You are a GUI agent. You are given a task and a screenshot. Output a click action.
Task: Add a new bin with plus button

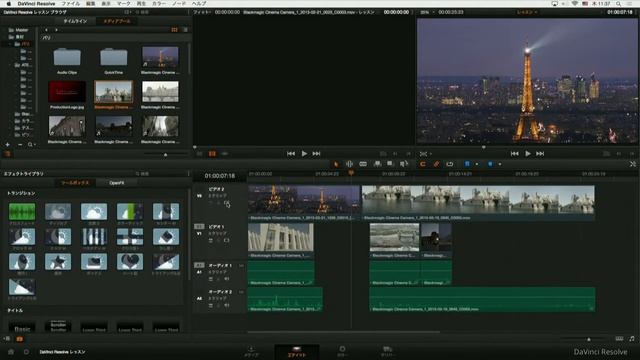click(x=7, y=144)
